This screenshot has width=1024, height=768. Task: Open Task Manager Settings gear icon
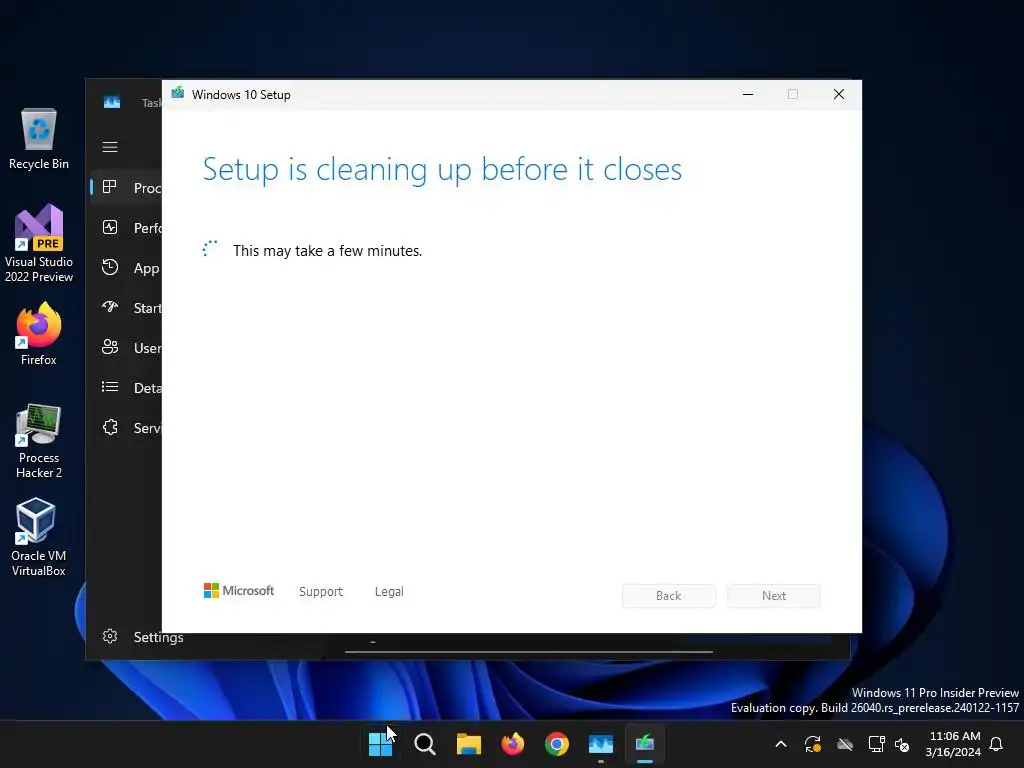click(110, 636)
